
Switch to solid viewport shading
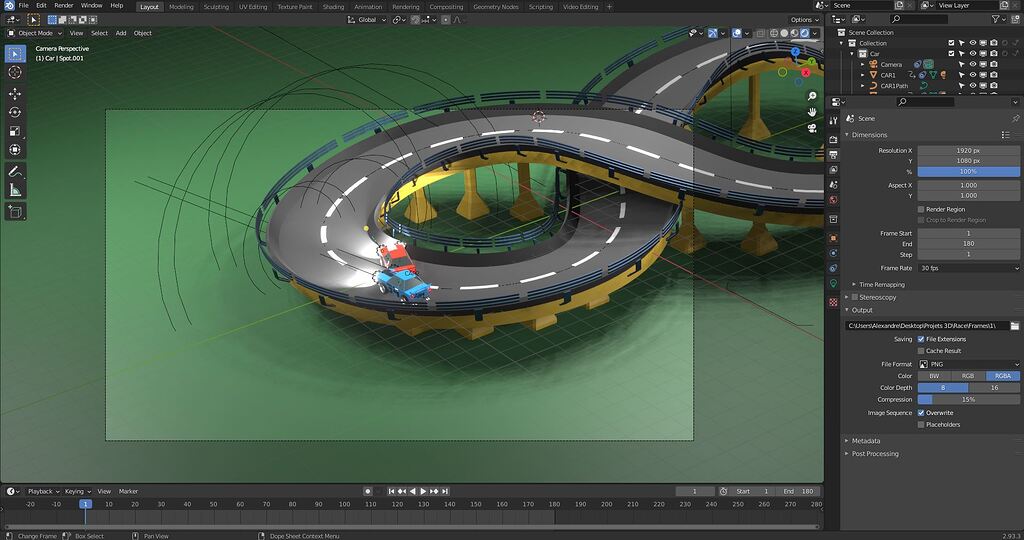(x=784, y=33)
